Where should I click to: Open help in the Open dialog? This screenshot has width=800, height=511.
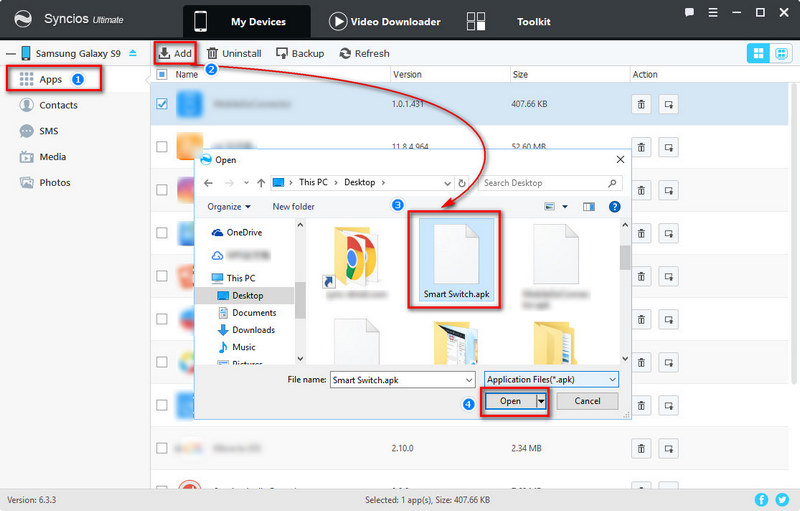615,207
